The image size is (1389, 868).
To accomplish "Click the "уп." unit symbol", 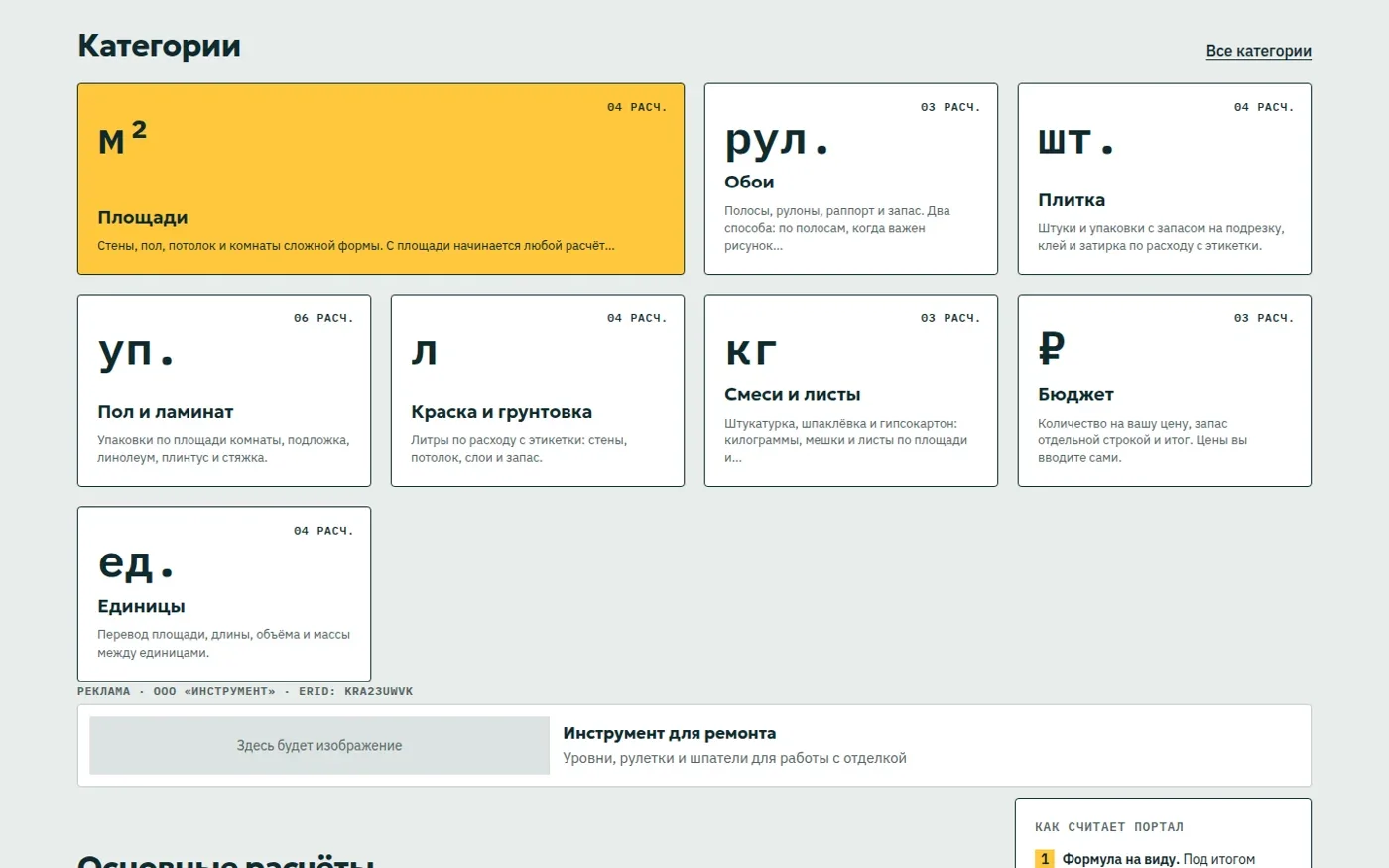I will tap(136, 351).
